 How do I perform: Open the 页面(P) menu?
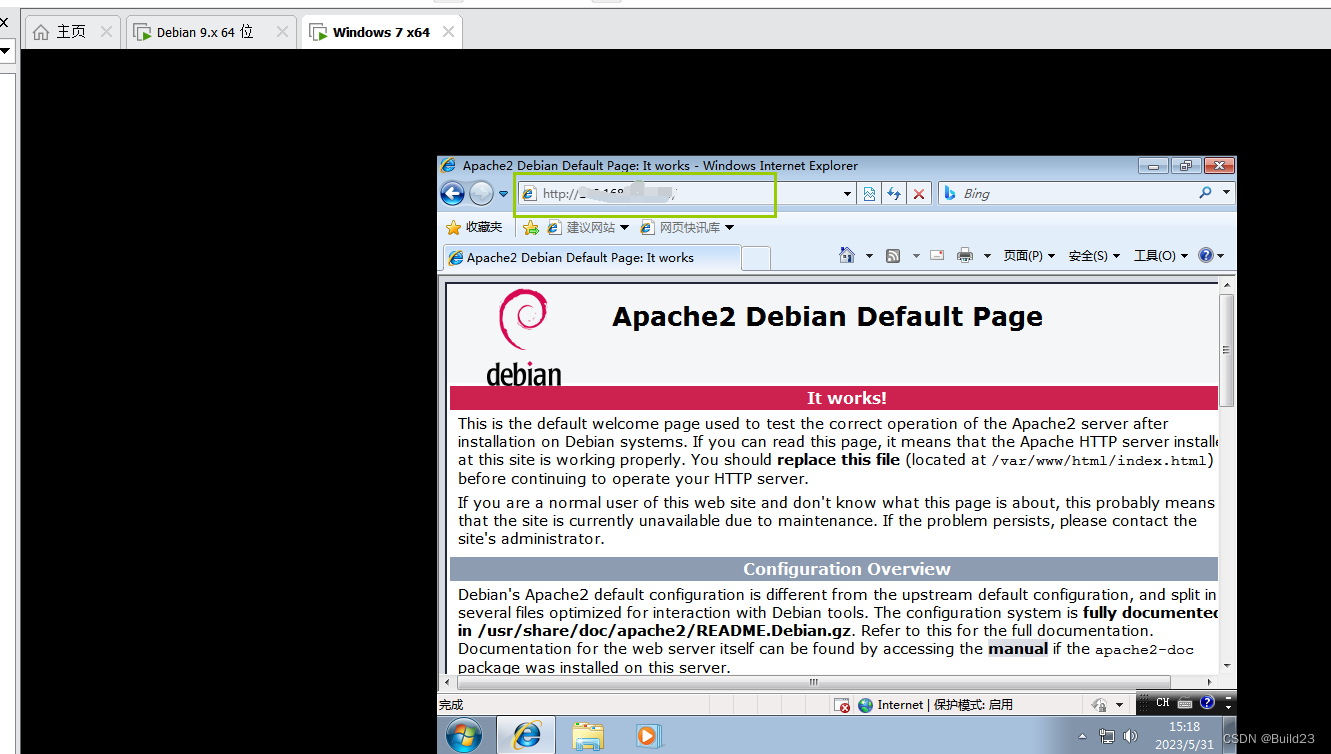(1029, 256)
